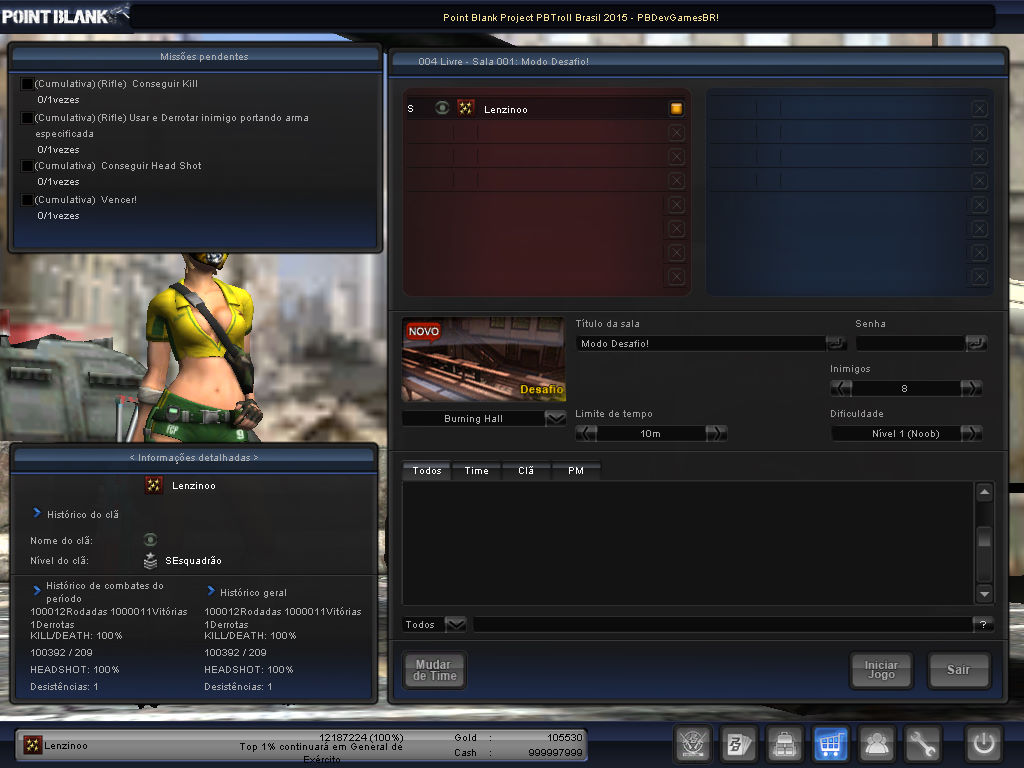
Task: Click Lenzinoo's rank badge in the red team slot
Action: tap(465, 108)
